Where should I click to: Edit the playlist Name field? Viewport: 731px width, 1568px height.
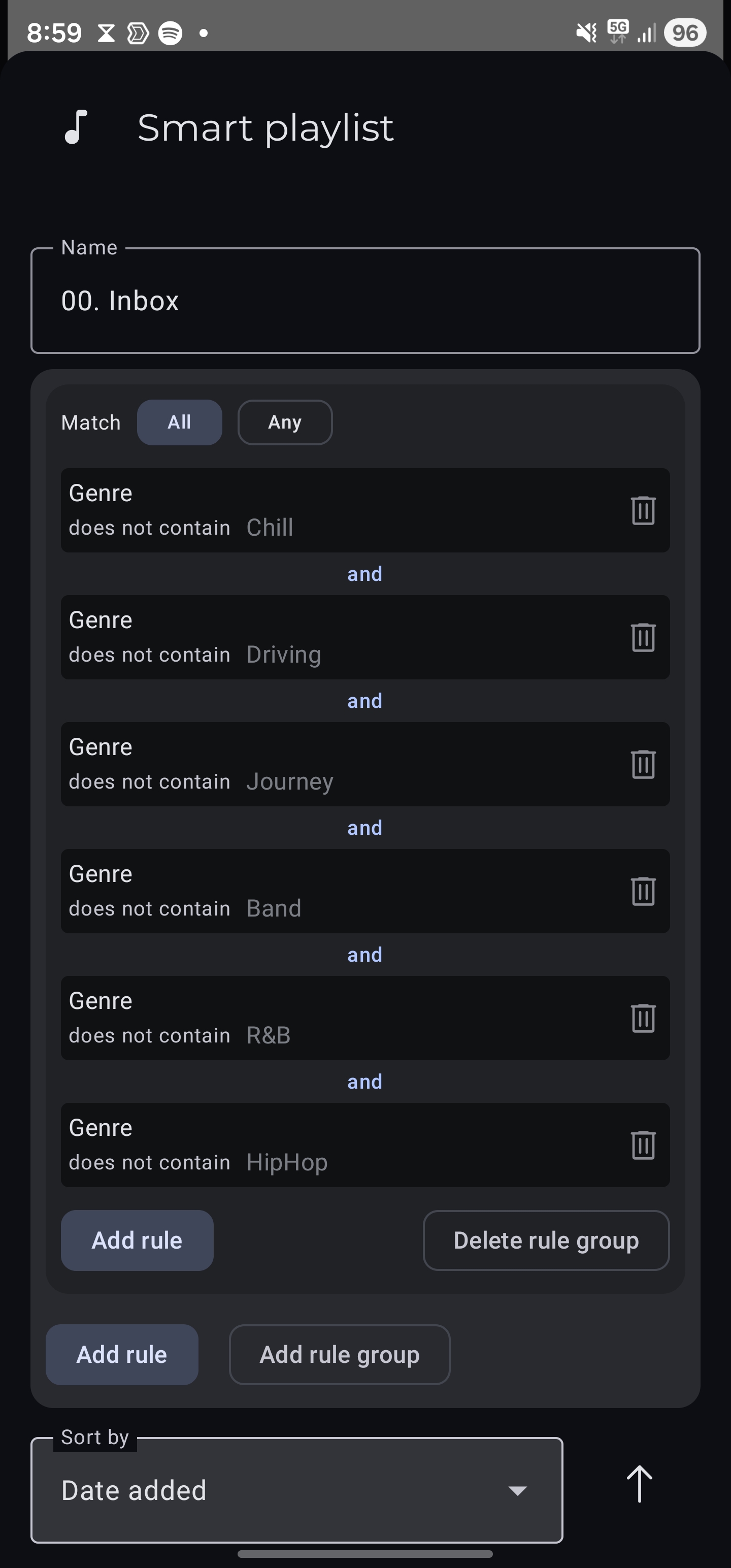point(365,301)
